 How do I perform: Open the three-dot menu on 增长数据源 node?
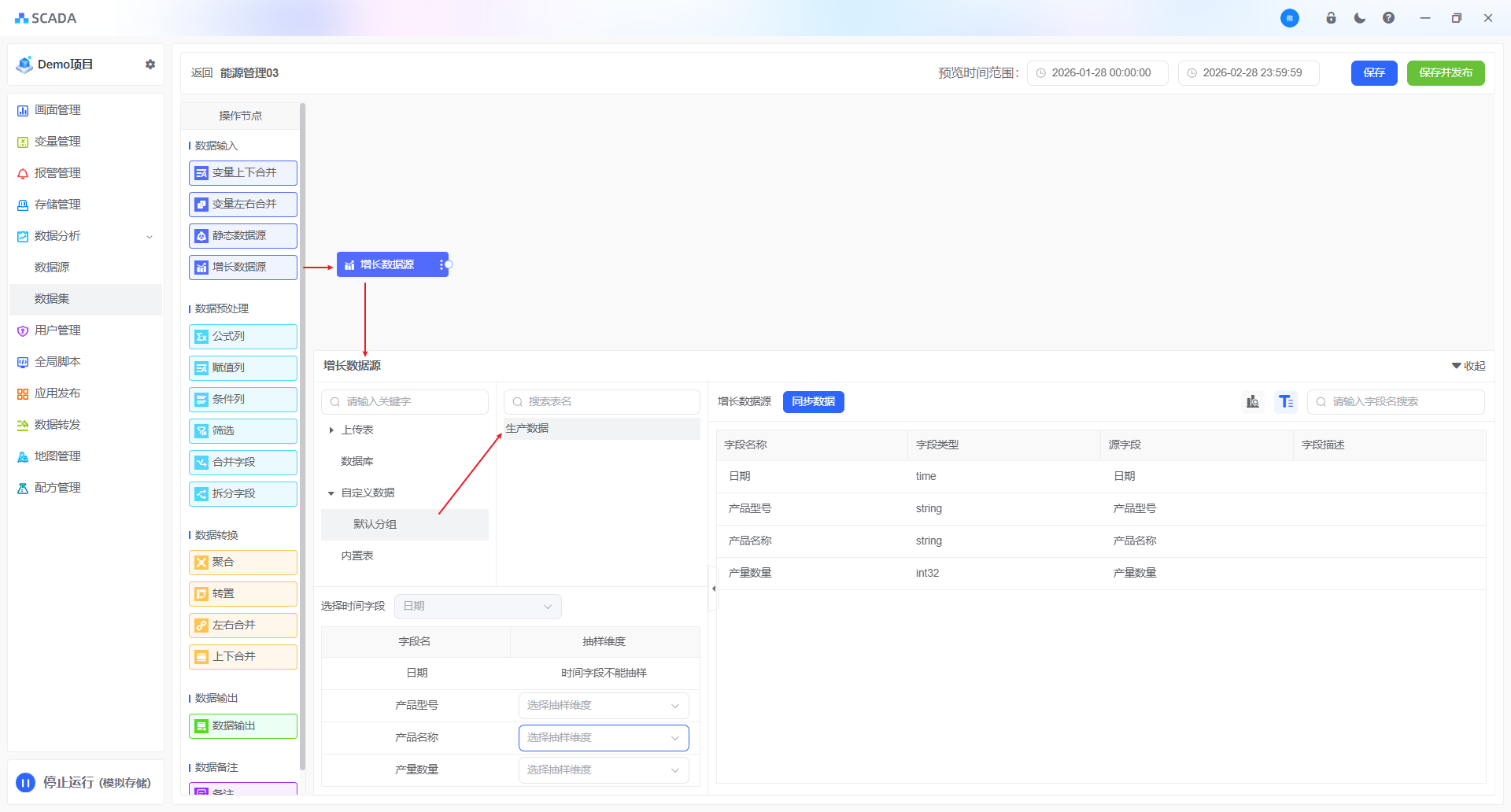[441, 265]
